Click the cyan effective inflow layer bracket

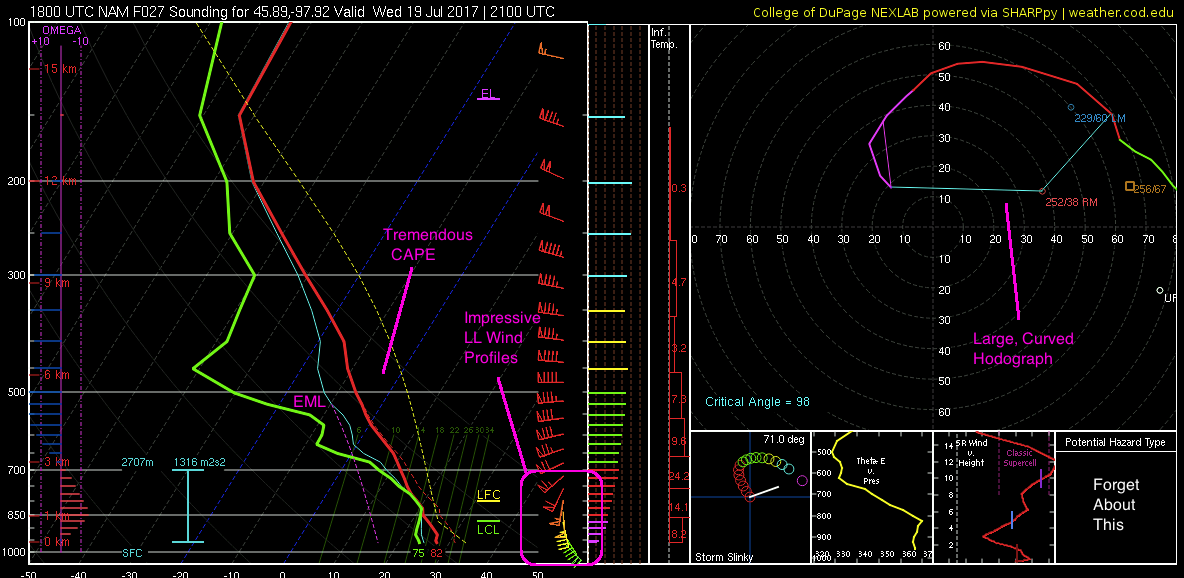188,505
